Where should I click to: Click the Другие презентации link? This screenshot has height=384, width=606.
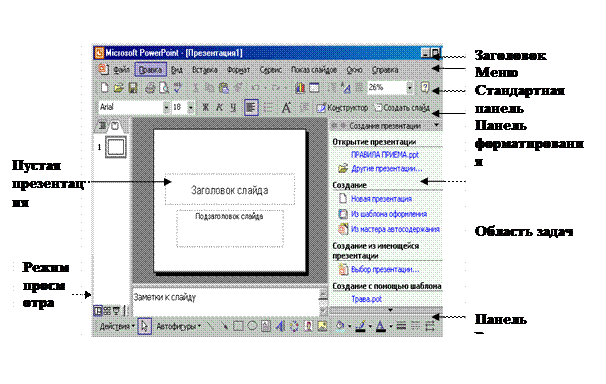(386, 168)
